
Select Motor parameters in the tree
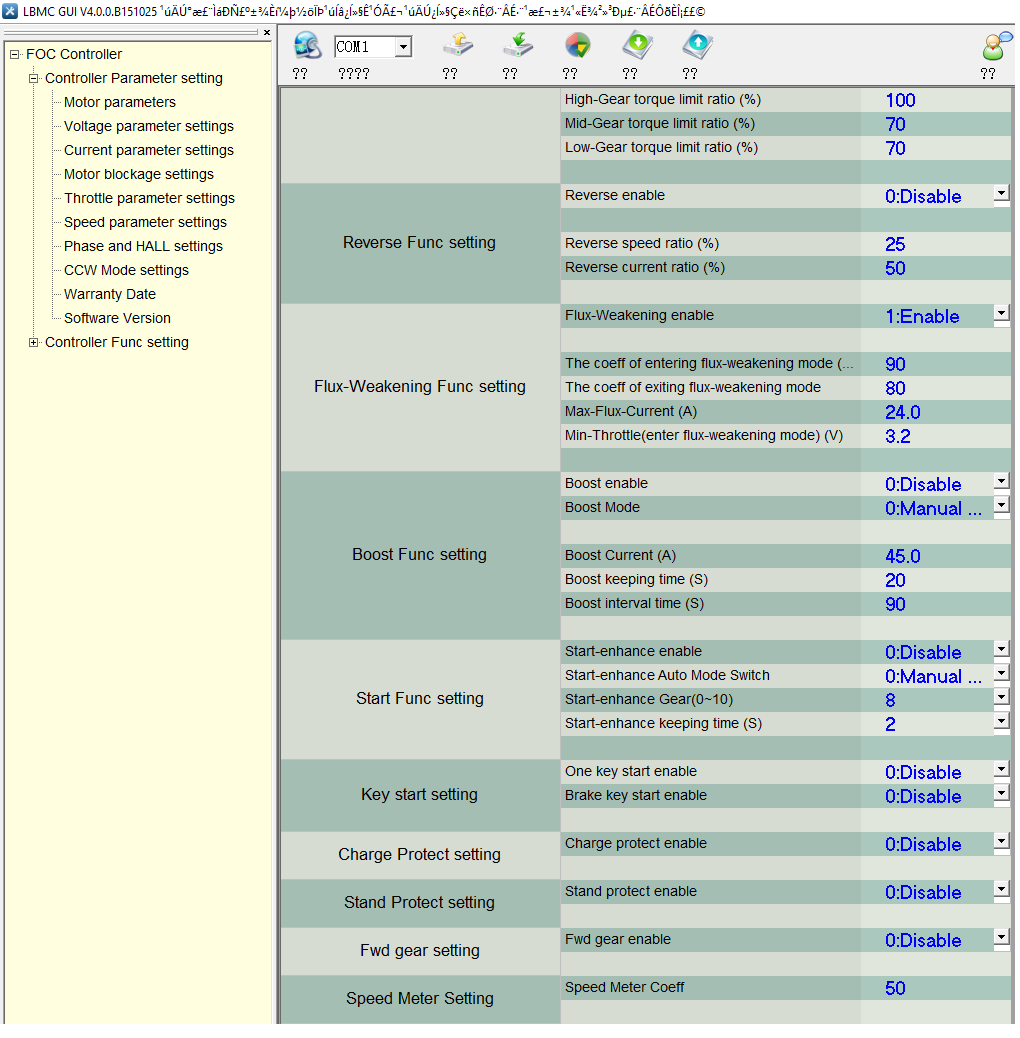coord(119,102)
